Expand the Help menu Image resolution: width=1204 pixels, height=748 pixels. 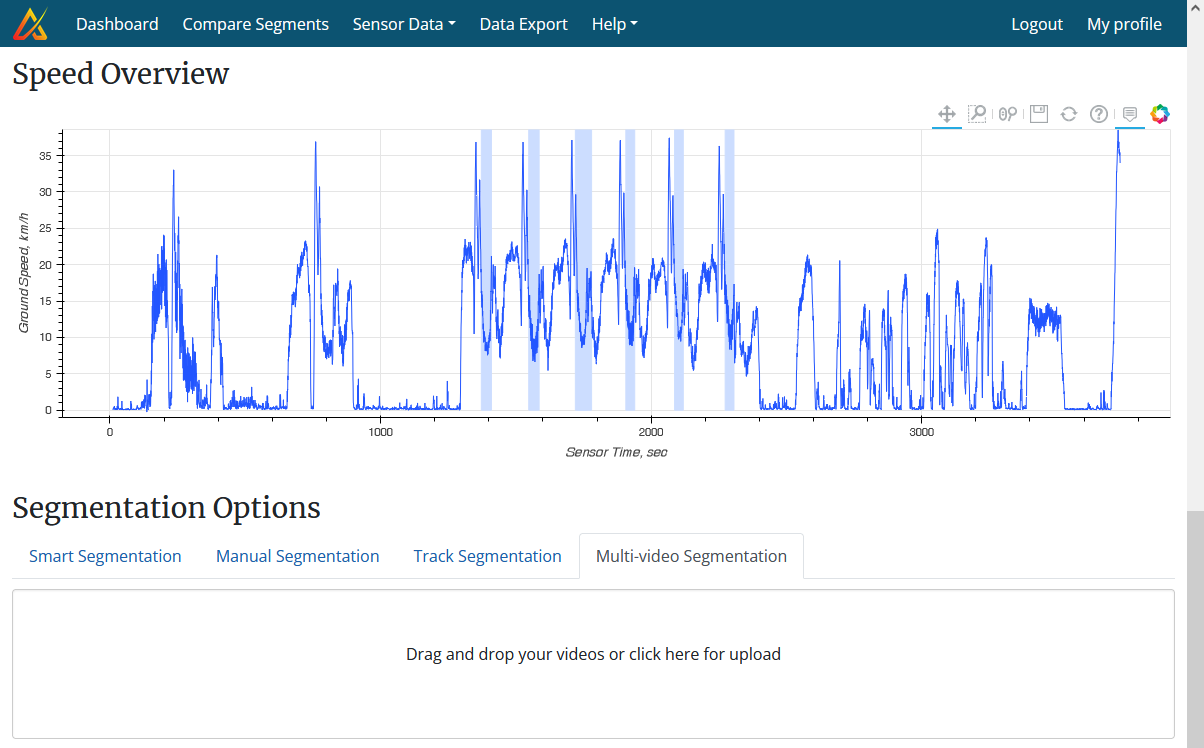613,23
